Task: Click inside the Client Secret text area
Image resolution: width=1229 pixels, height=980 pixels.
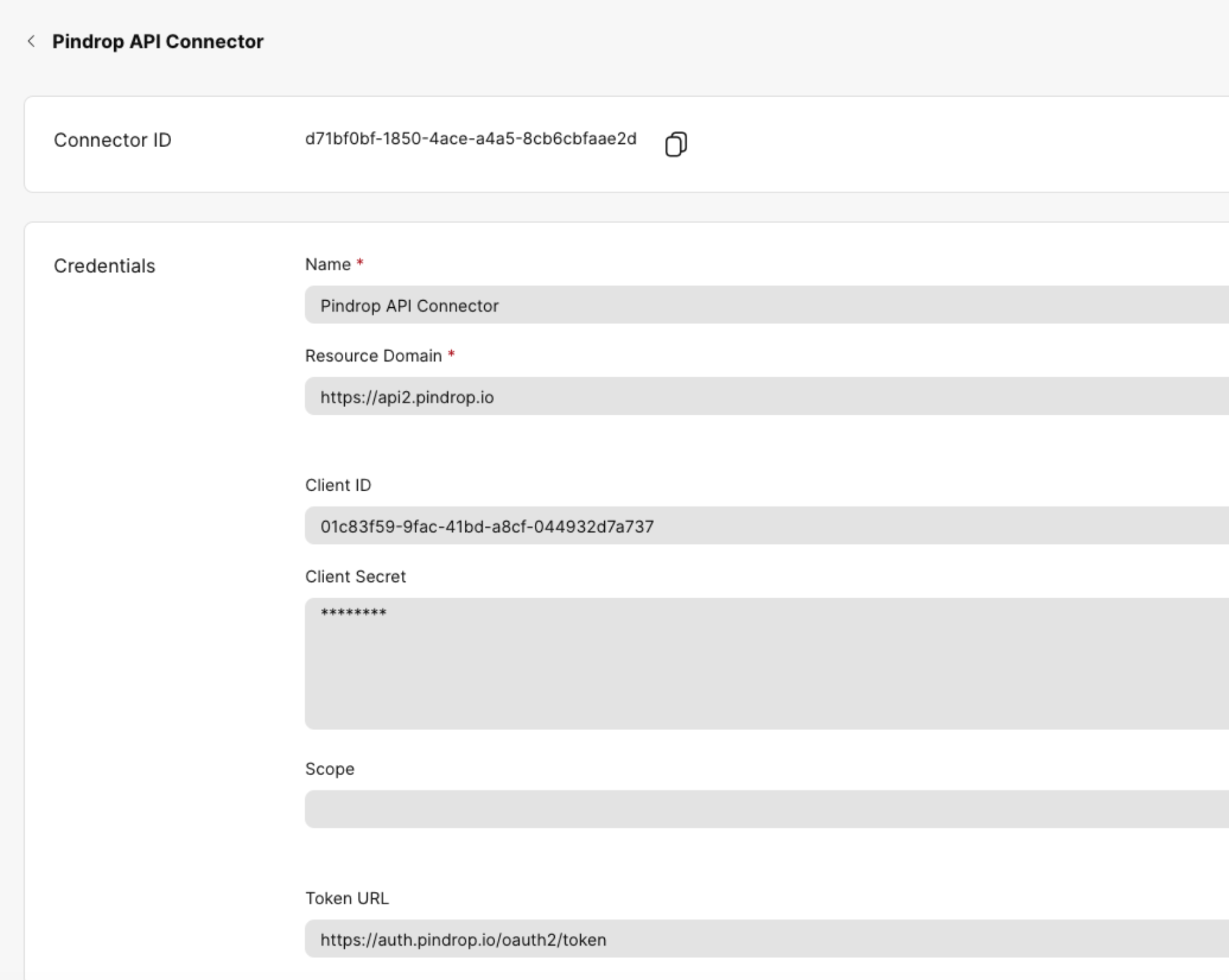Action: click(x=767, y=664)
